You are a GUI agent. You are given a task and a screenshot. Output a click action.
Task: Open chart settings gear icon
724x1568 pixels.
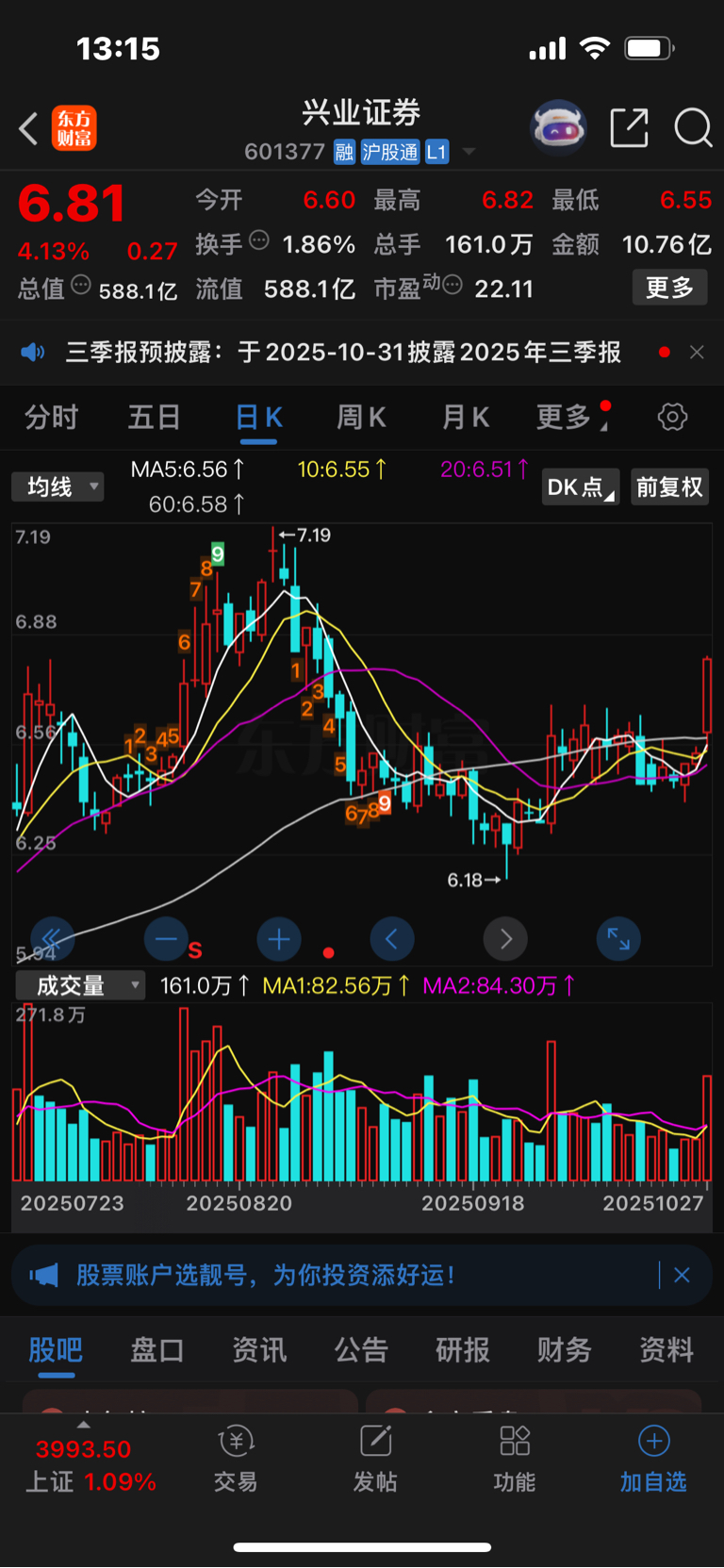(x=672, y=417)
